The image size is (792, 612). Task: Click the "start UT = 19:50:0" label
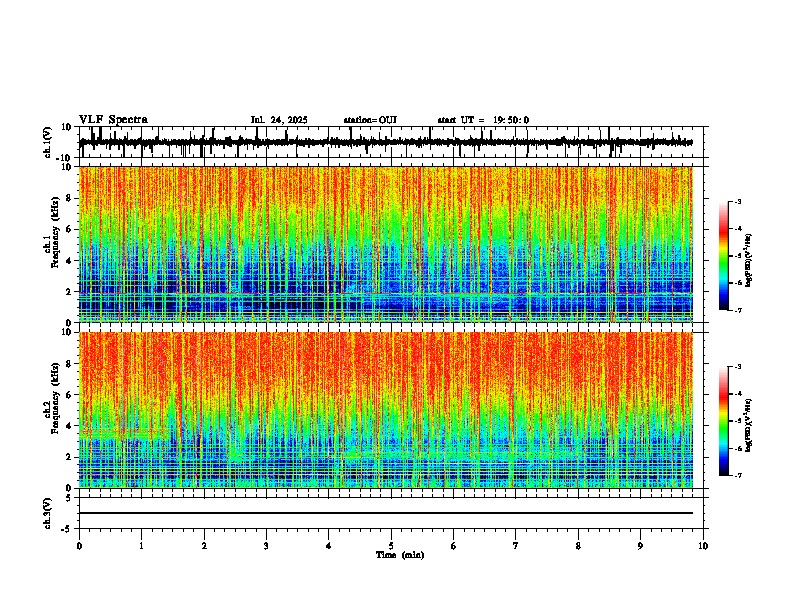[x=483, y=120]
